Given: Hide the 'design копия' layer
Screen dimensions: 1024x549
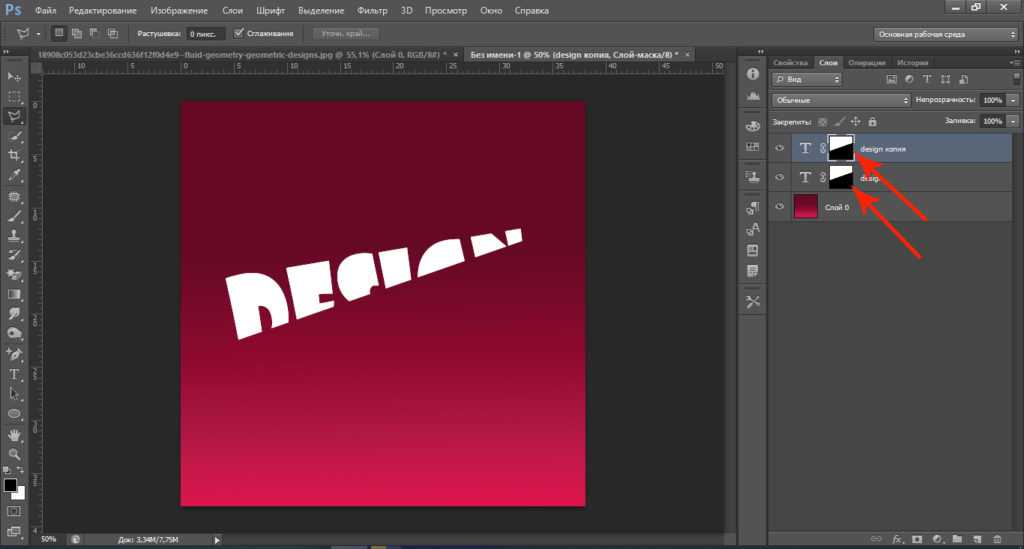Looking at the screenshot, I should click(x=781, y=148).
